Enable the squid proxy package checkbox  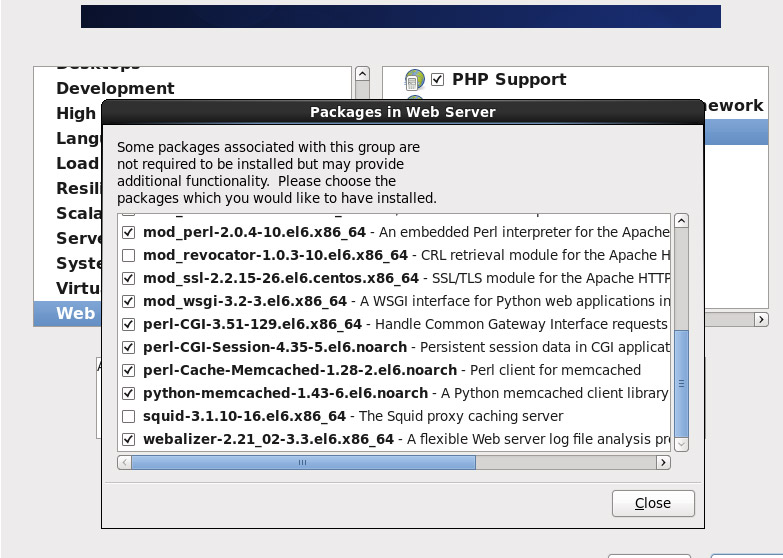tap(128, 416)
